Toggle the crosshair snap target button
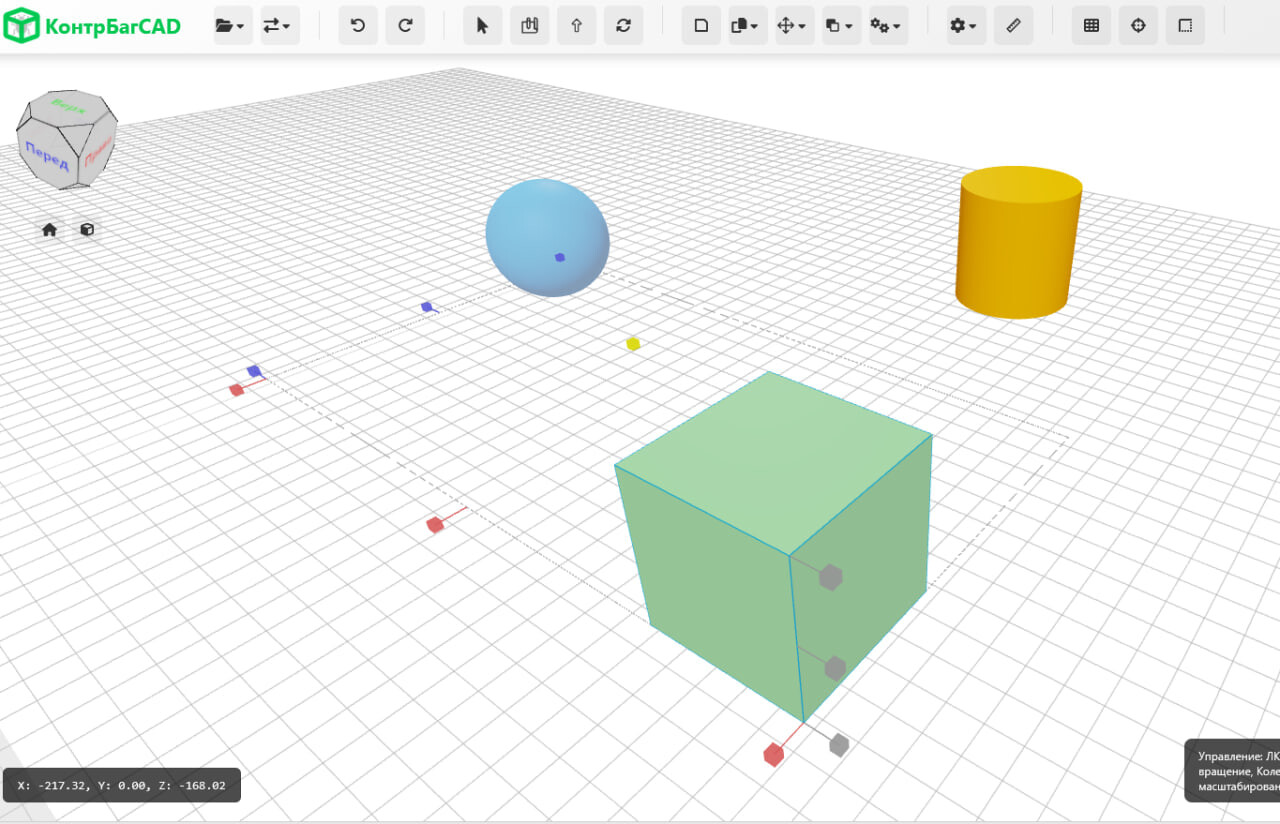Screen dimensions: 1280x824 pyautogui.click(x=1138, y=26)
